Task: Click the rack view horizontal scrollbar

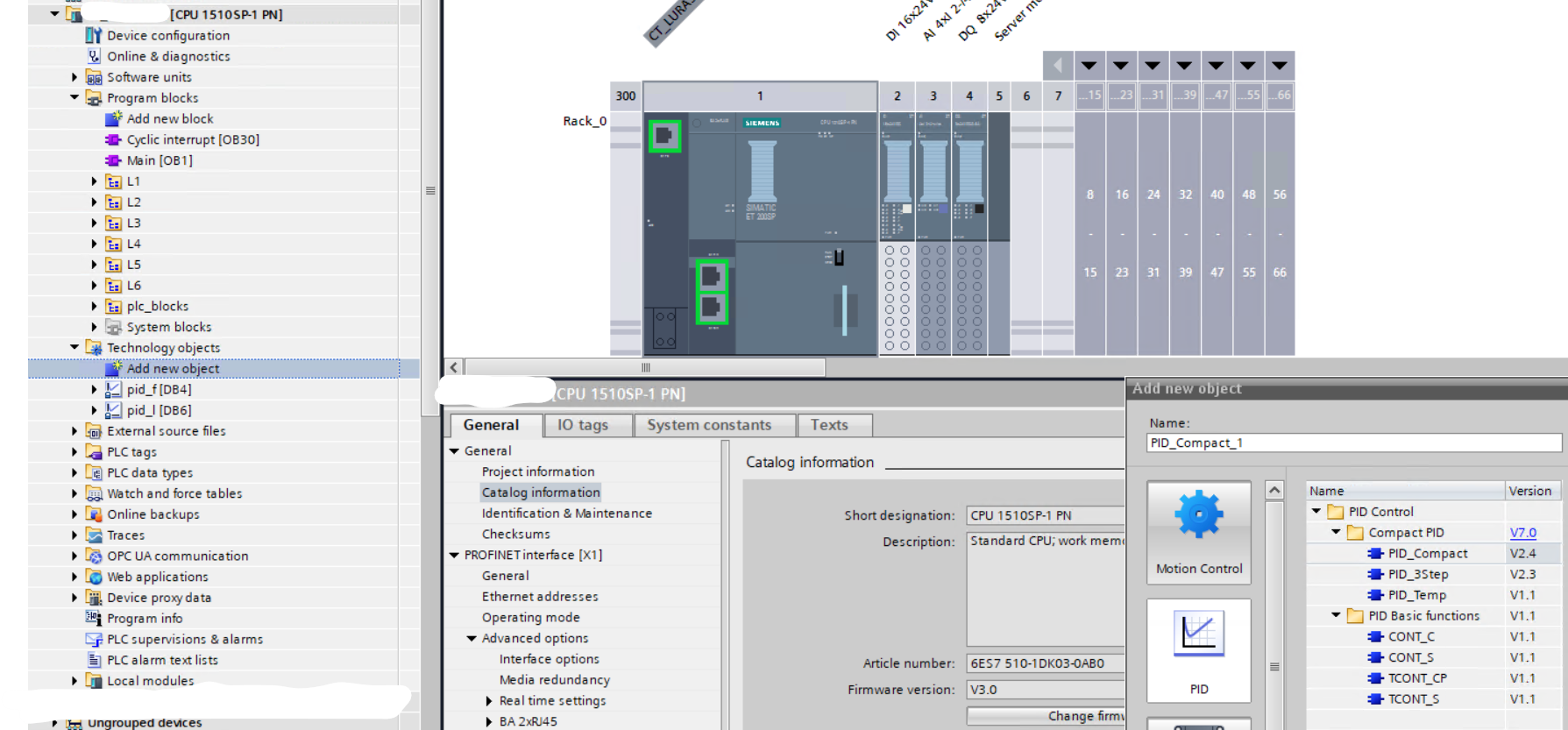Action: coord(645,367)
